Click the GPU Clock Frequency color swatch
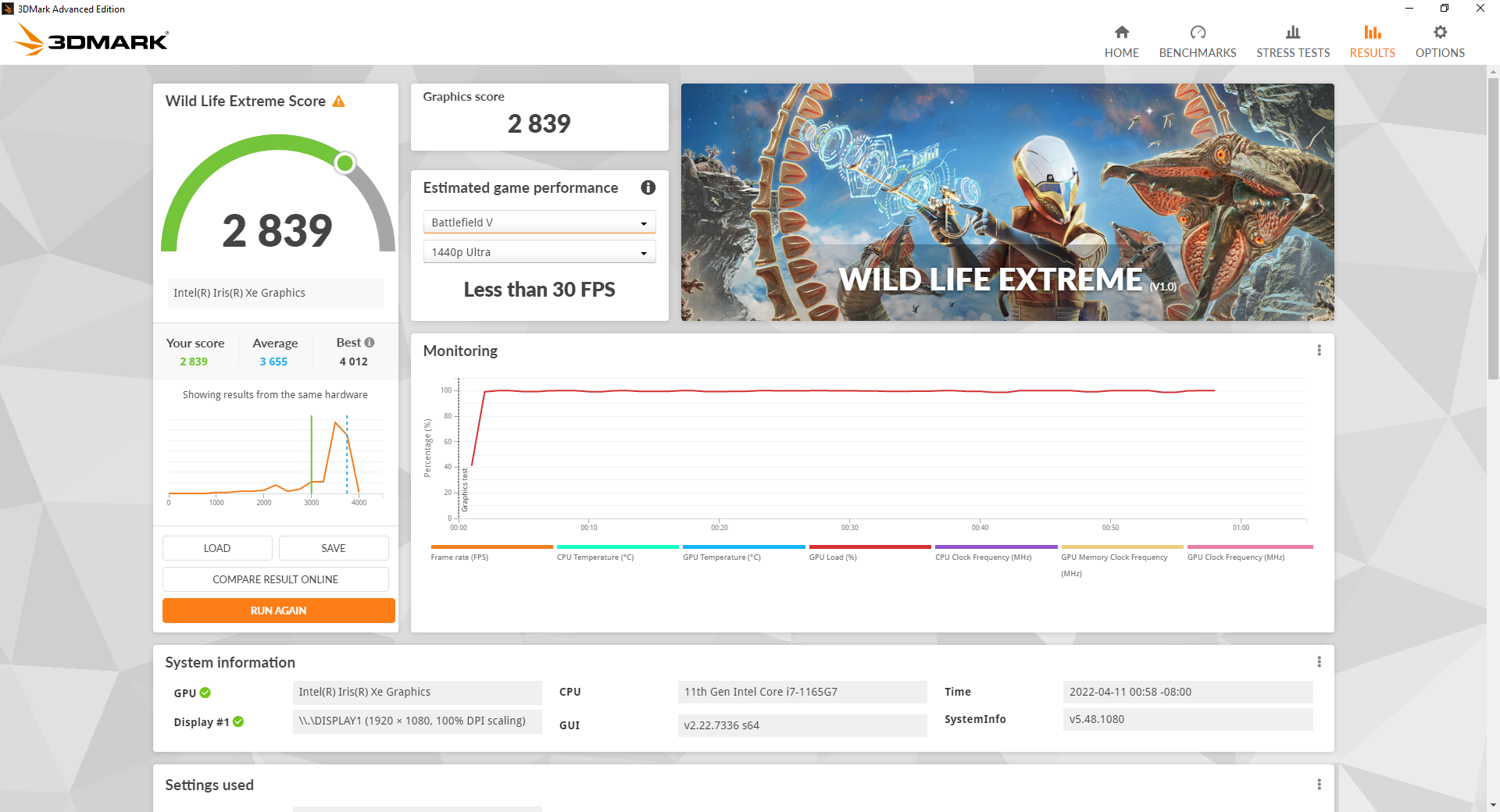Image resolution: width=1500 pixels, height=812 pixels. [1249, 547]
